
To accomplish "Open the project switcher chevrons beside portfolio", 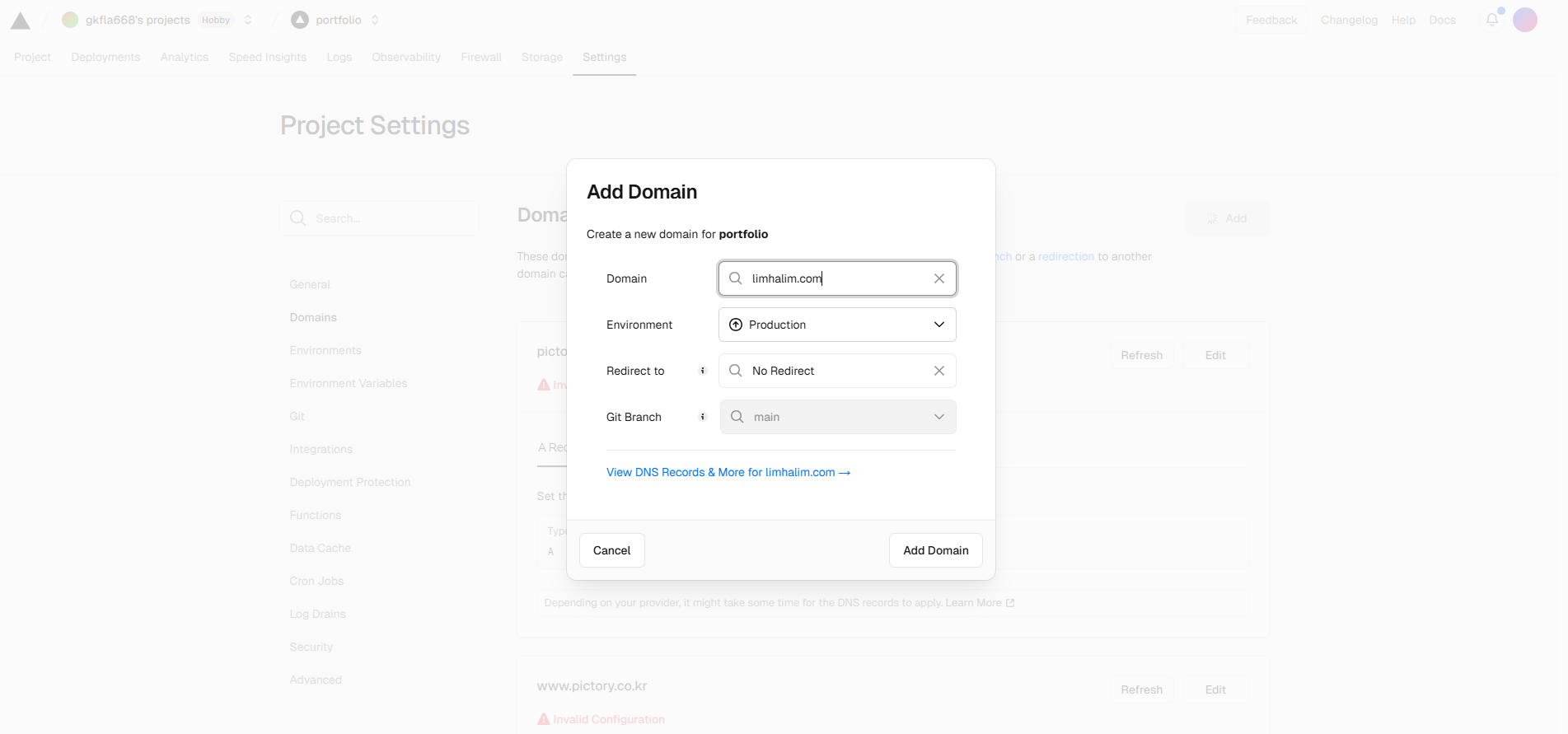I will 375,20.
